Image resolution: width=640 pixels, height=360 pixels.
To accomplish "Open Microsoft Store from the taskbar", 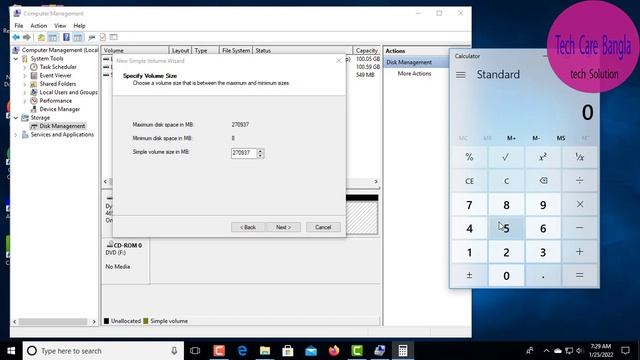I will click(288, 351).
